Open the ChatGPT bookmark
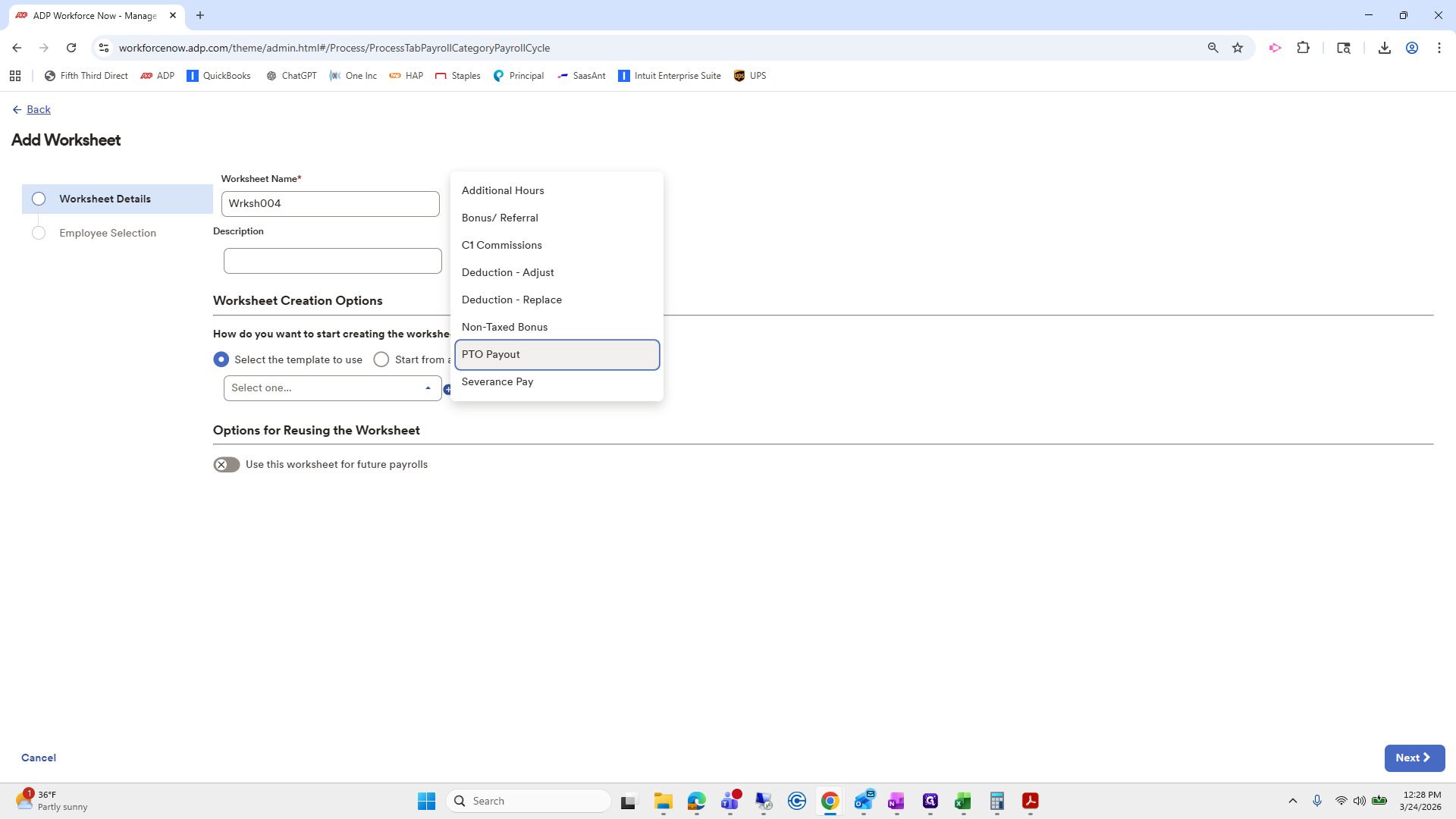 tap(291, 75)
